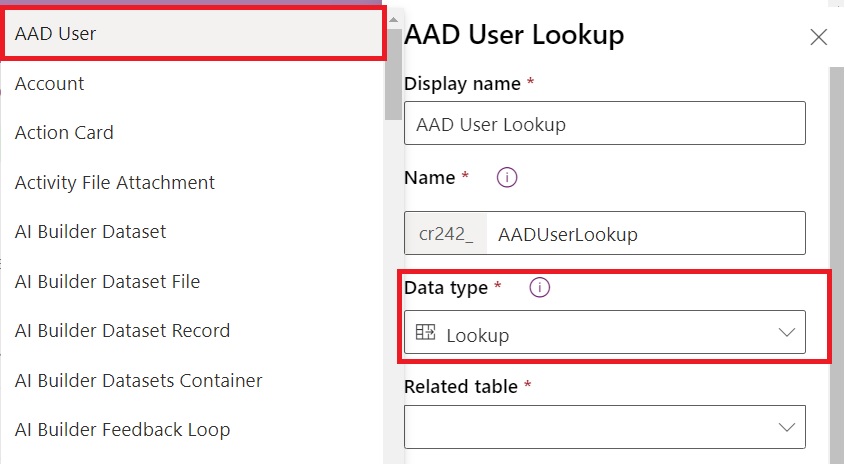845x464 pixels.
Task: Click the Data type dropdown chevron
Action: (786, 333)
